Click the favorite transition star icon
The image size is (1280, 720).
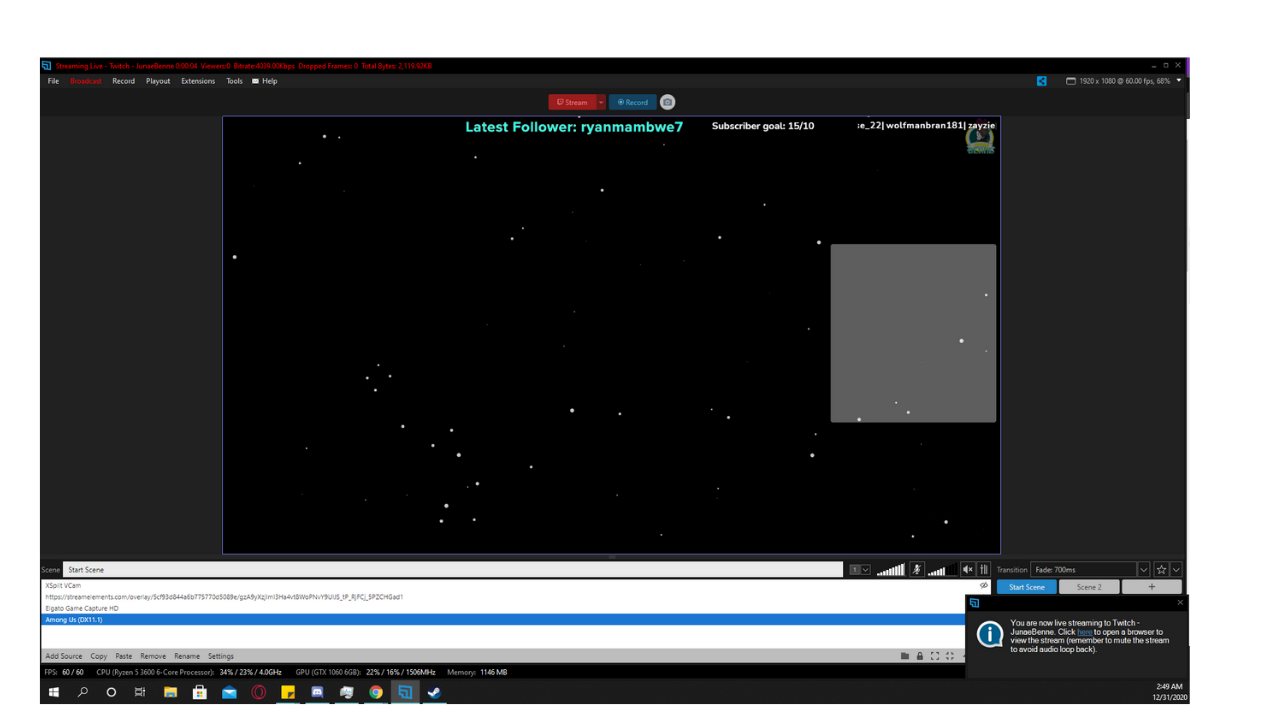[1161, 570]
